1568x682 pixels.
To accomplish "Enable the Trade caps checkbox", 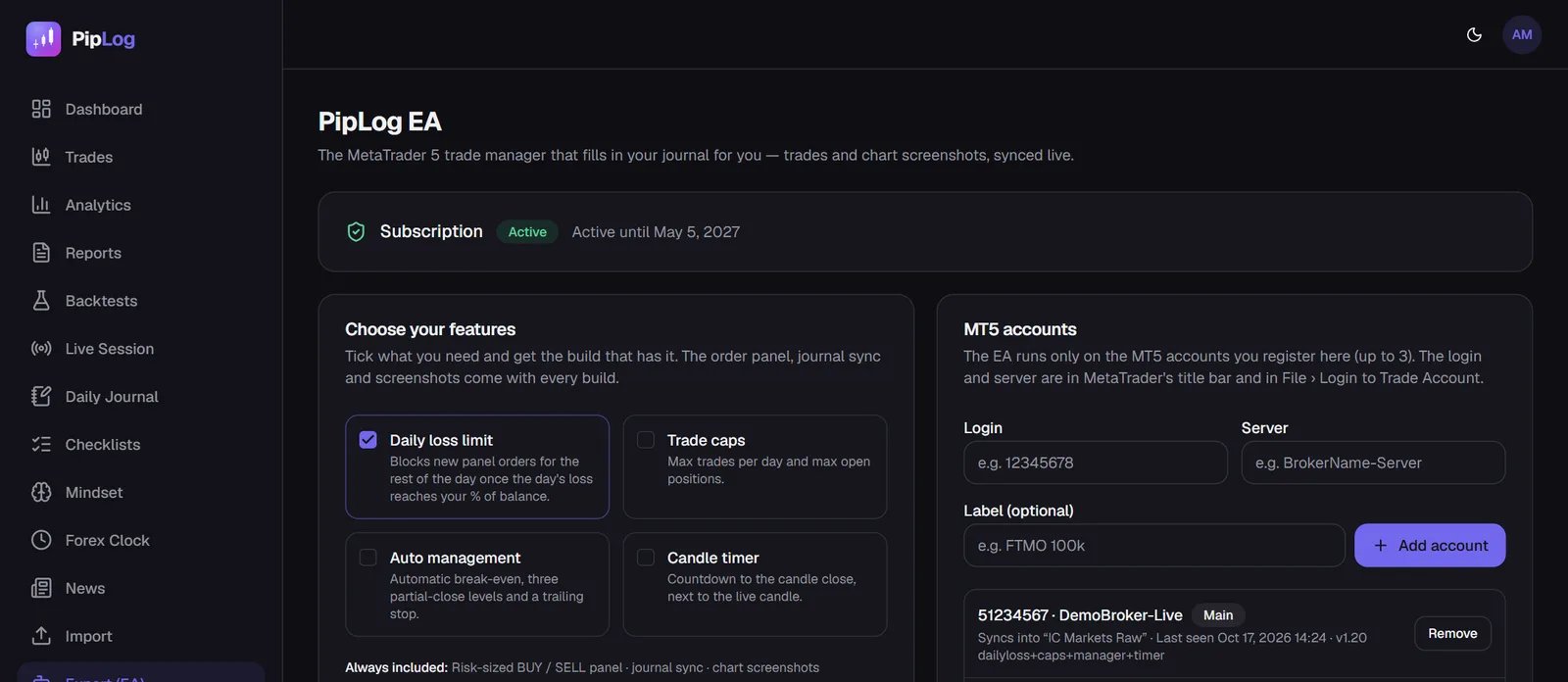I will point(646,440).
